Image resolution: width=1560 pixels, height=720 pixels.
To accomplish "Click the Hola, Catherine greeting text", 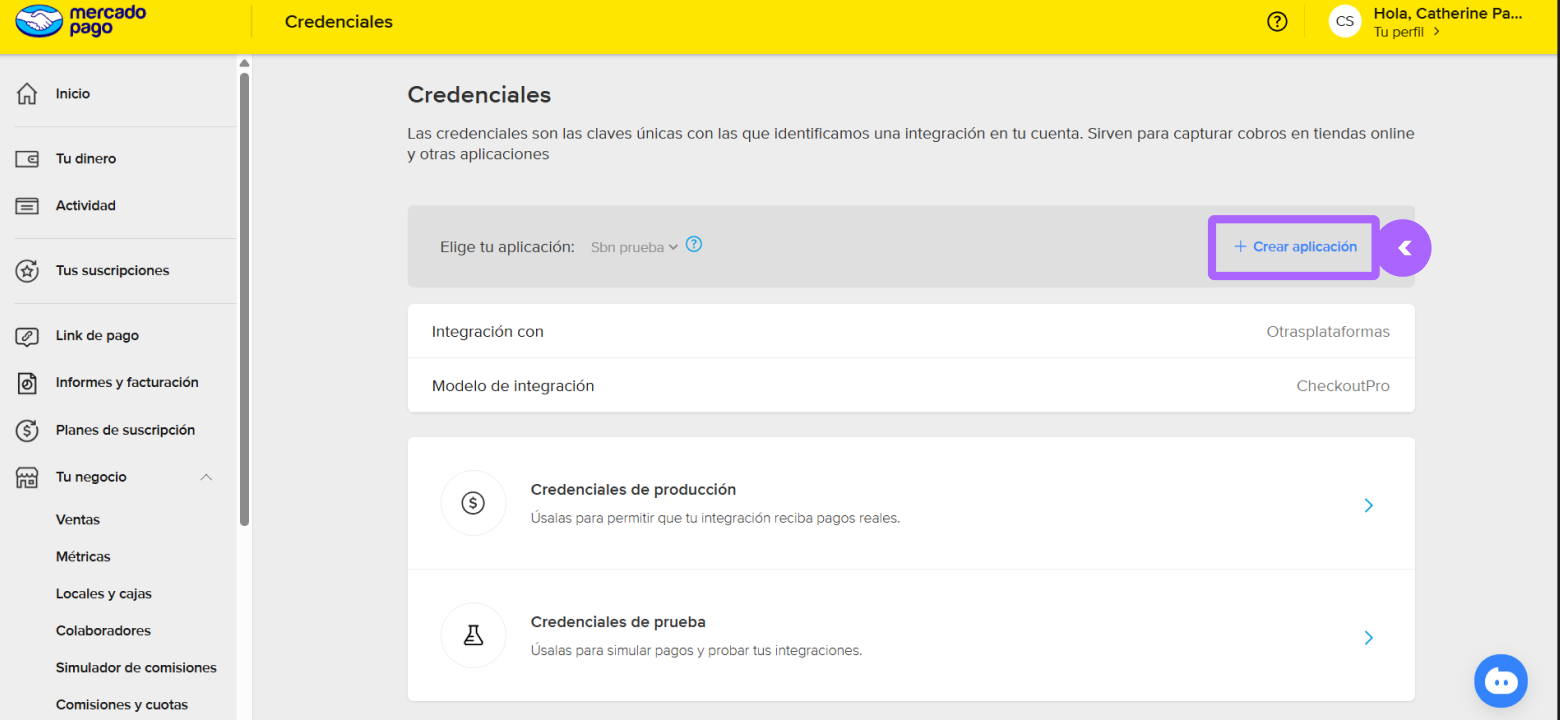I will pos(1448,14).
